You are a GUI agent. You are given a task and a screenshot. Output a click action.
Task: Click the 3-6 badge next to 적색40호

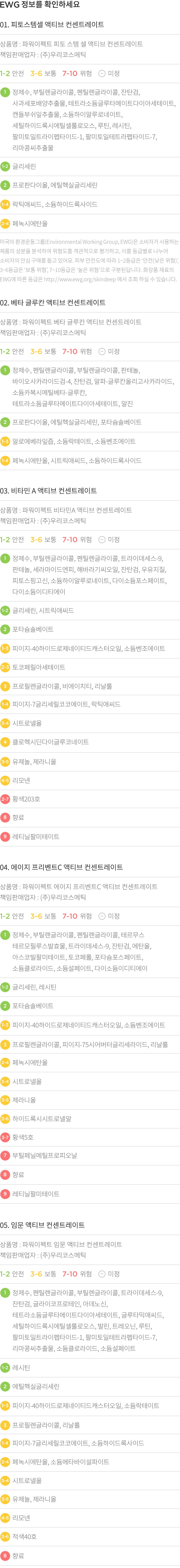tap(5, 1537)
